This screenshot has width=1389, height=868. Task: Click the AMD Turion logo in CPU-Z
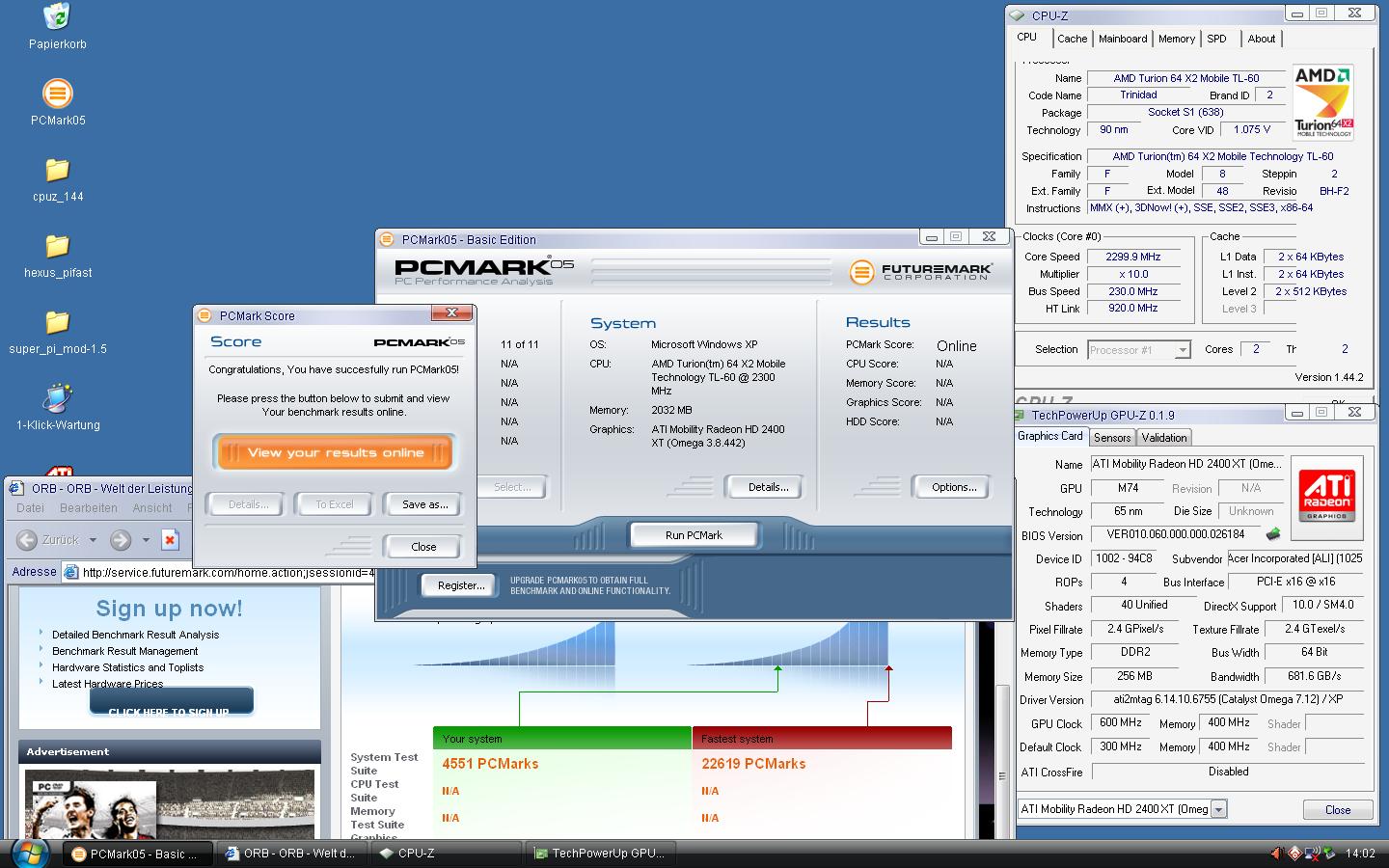pos(1322,101)
